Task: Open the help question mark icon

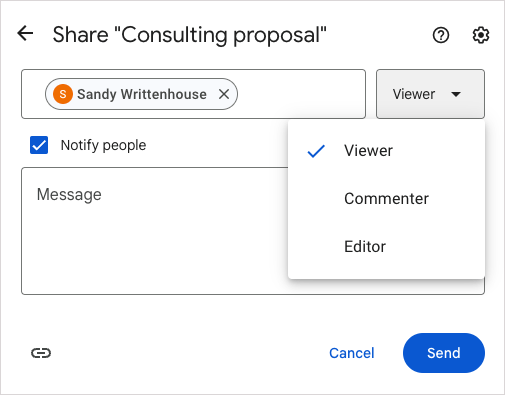Action: 441,35
